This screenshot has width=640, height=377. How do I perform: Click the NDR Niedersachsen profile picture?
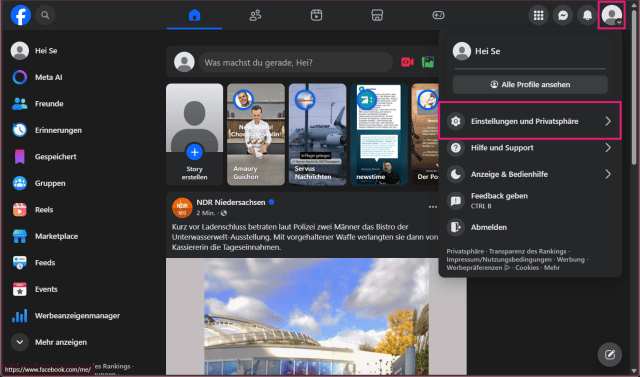pyautogui.click(x=182, y=207)
